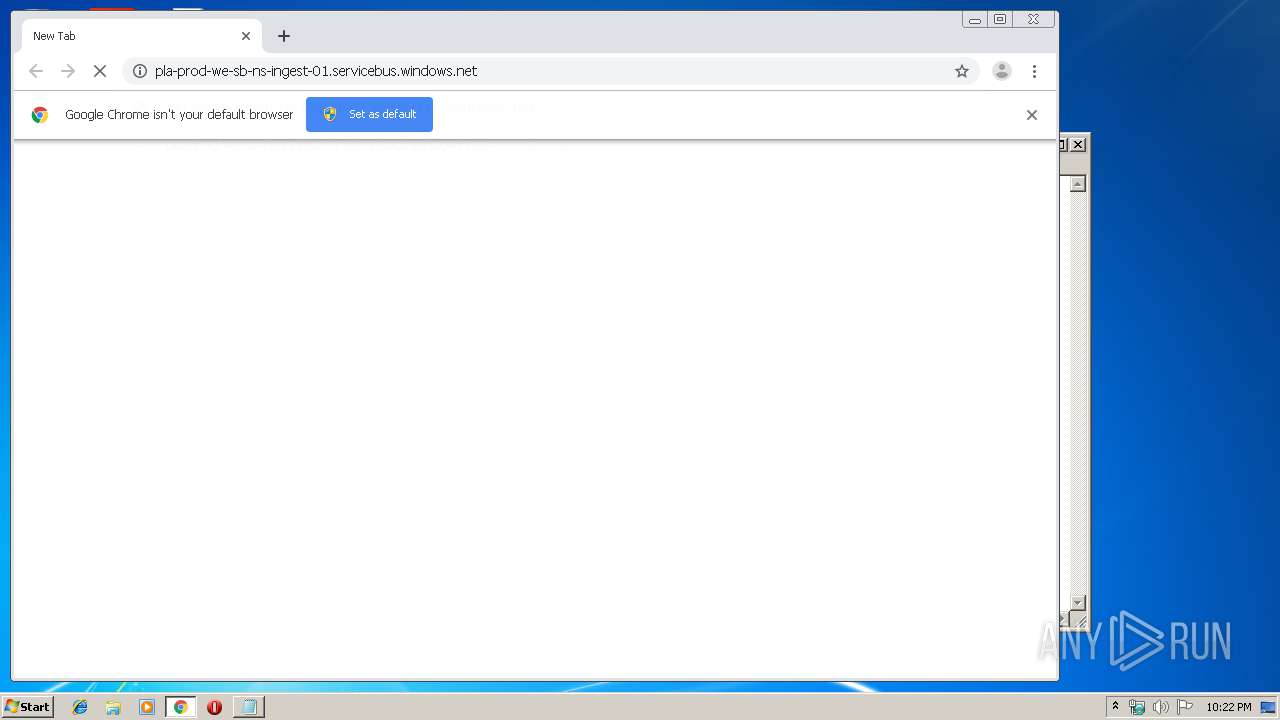The image size is (1280, 720).
Task: Go back to previous page
Action: pos(36,71)
